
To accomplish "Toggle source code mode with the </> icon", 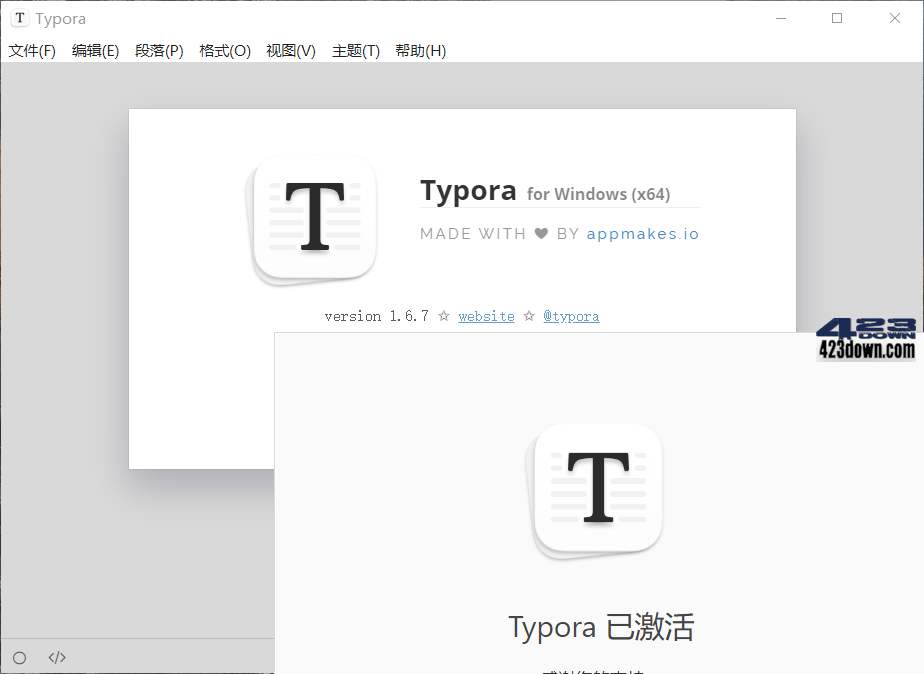I will coord(56,657).
